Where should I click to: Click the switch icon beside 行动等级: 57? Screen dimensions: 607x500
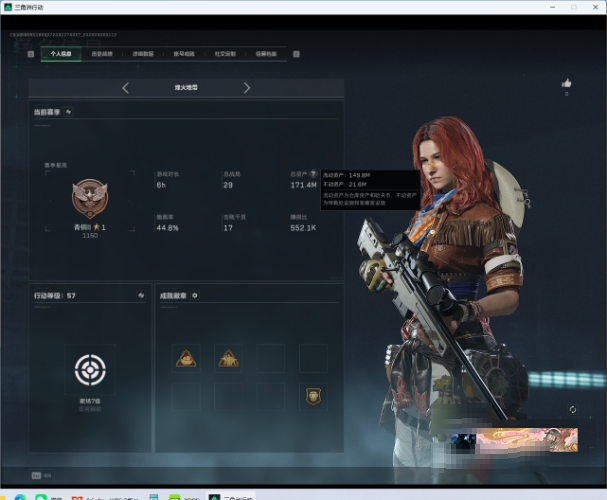coord(141,295)
